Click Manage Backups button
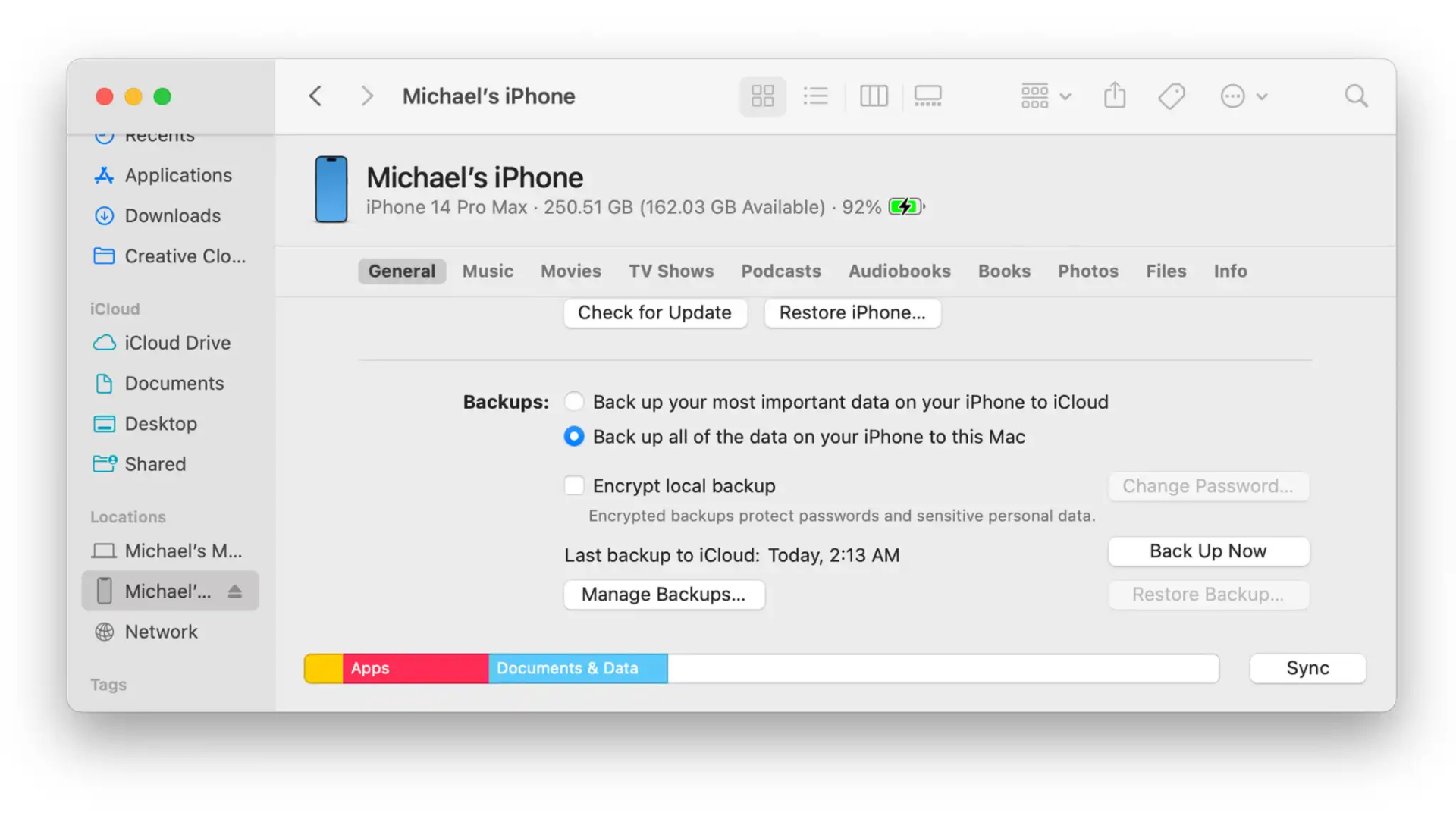 point(664,595)
